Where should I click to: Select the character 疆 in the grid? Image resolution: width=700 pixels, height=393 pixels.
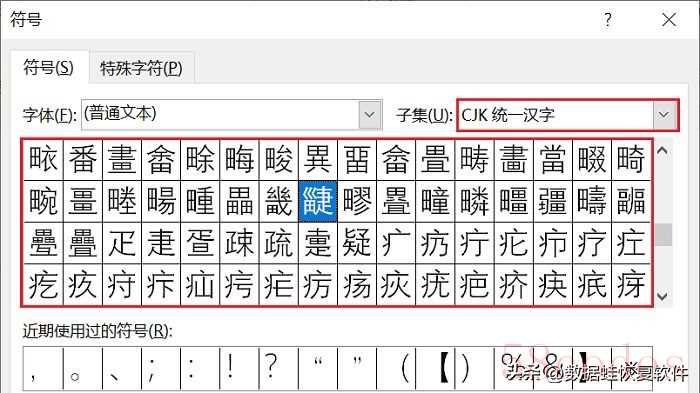(x=552, y=201)
